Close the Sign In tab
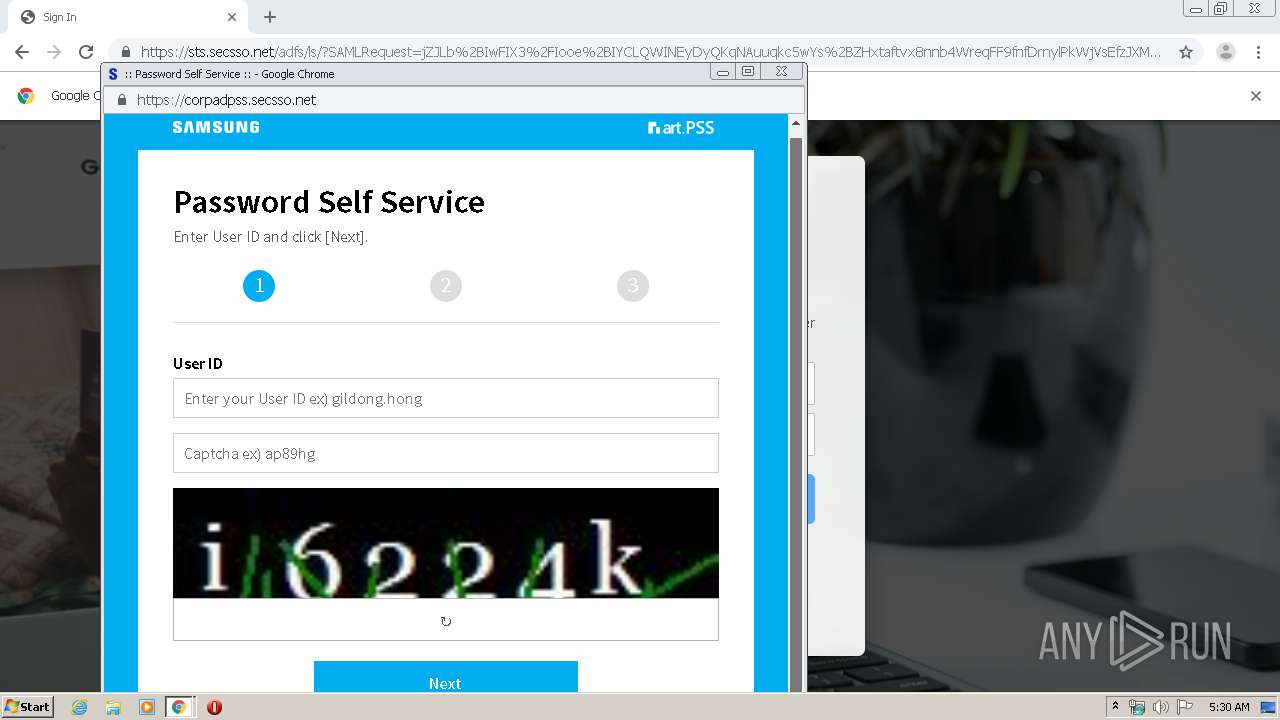Image resolution: width=1280 pixels, height=720 pixels. tap(232, 17)
